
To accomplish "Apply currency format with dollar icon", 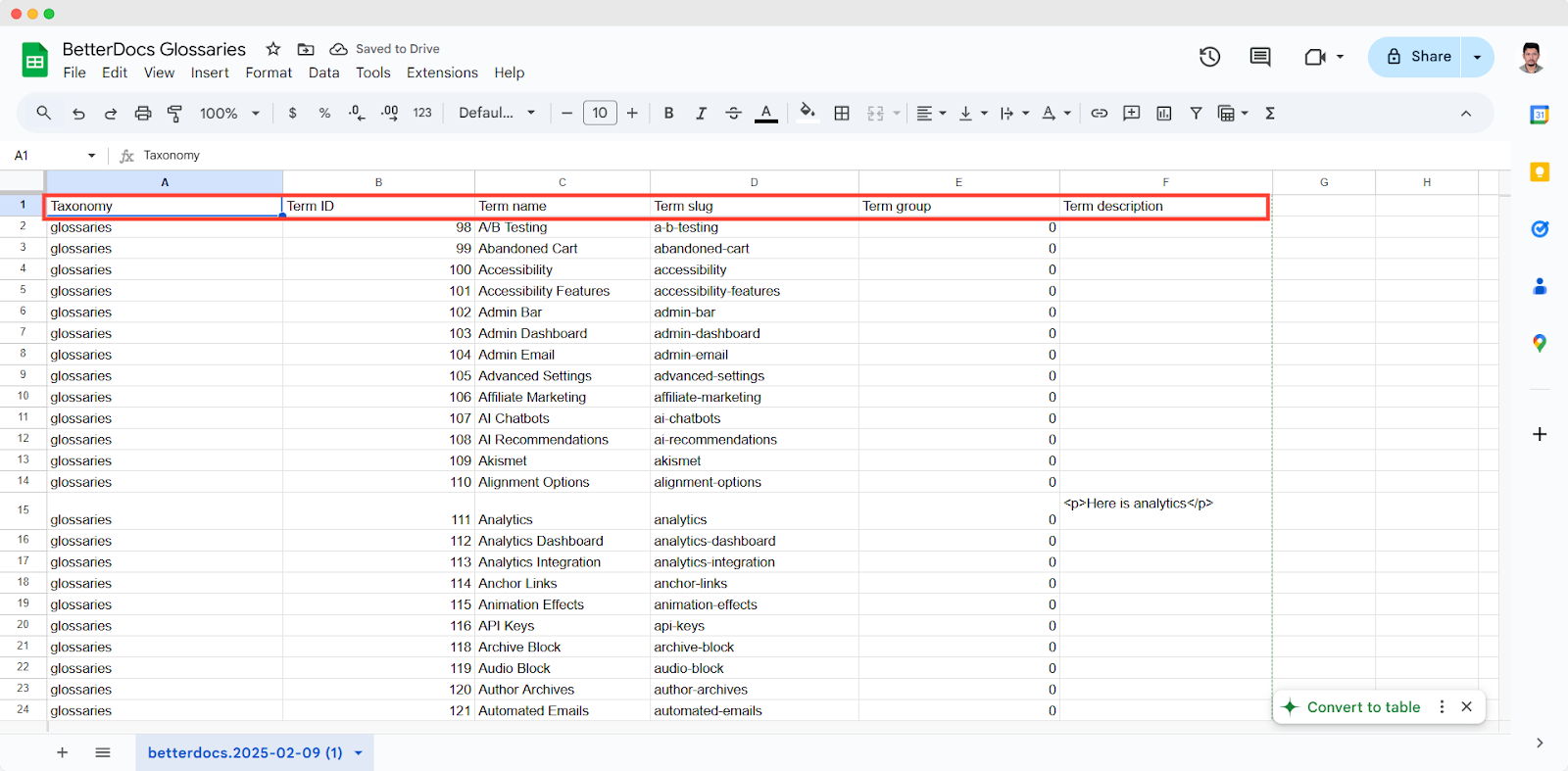I will click(292, 114).
